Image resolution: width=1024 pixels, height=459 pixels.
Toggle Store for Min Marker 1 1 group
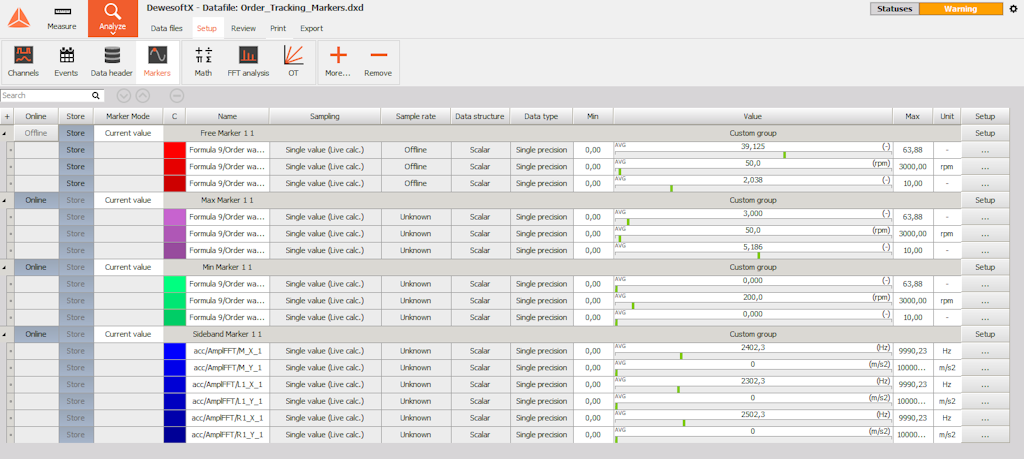(76, 267)
